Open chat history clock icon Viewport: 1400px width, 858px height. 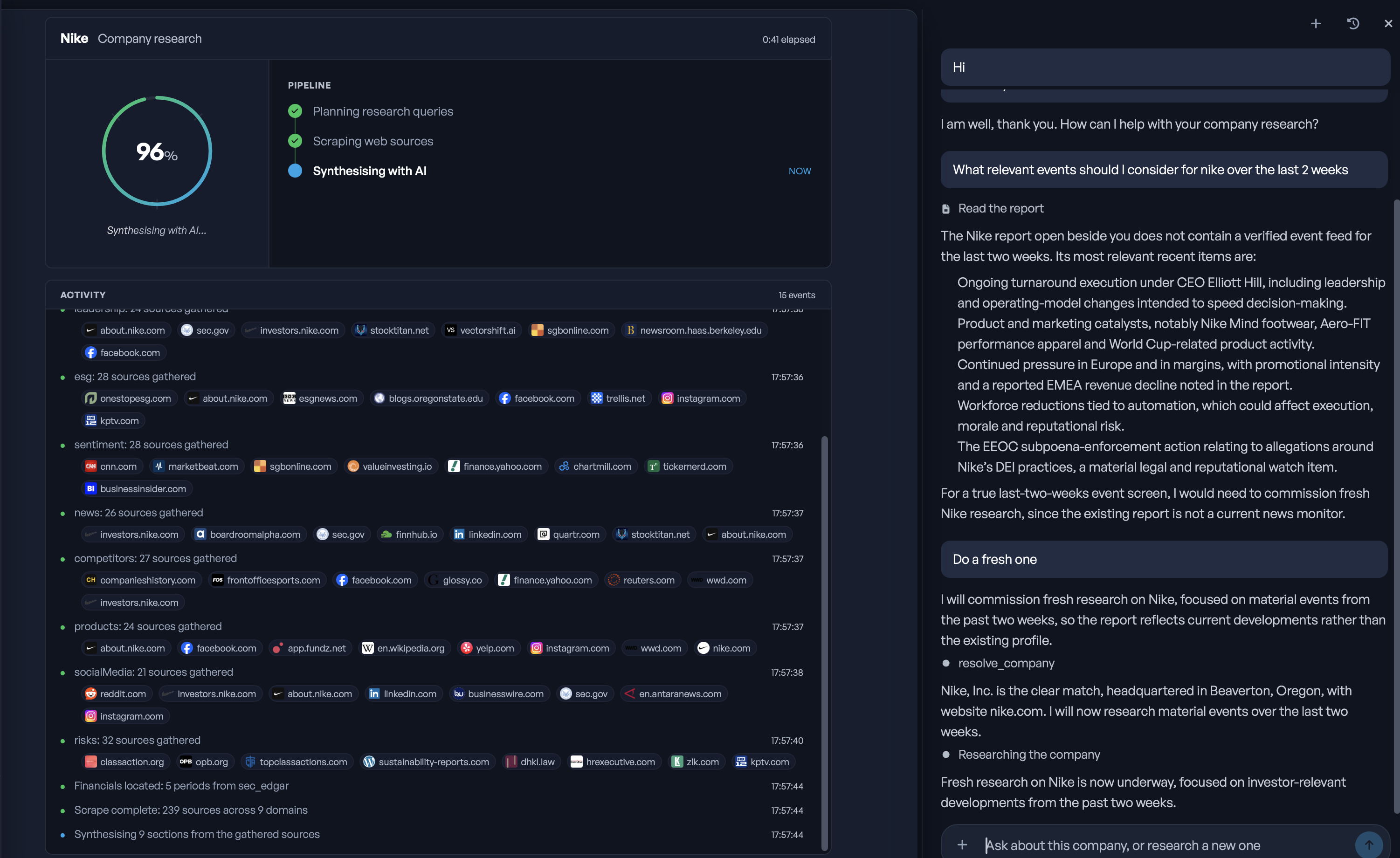point(1353,23)
